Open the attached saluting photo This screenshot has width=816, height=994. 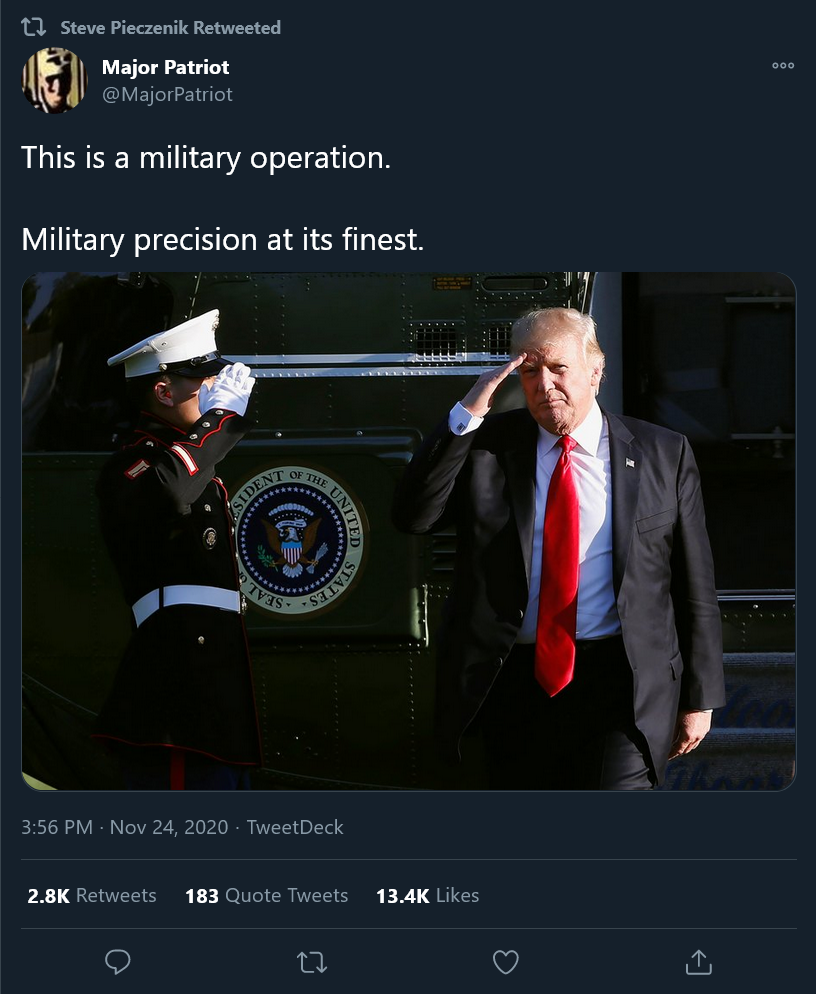pos(409,531)
